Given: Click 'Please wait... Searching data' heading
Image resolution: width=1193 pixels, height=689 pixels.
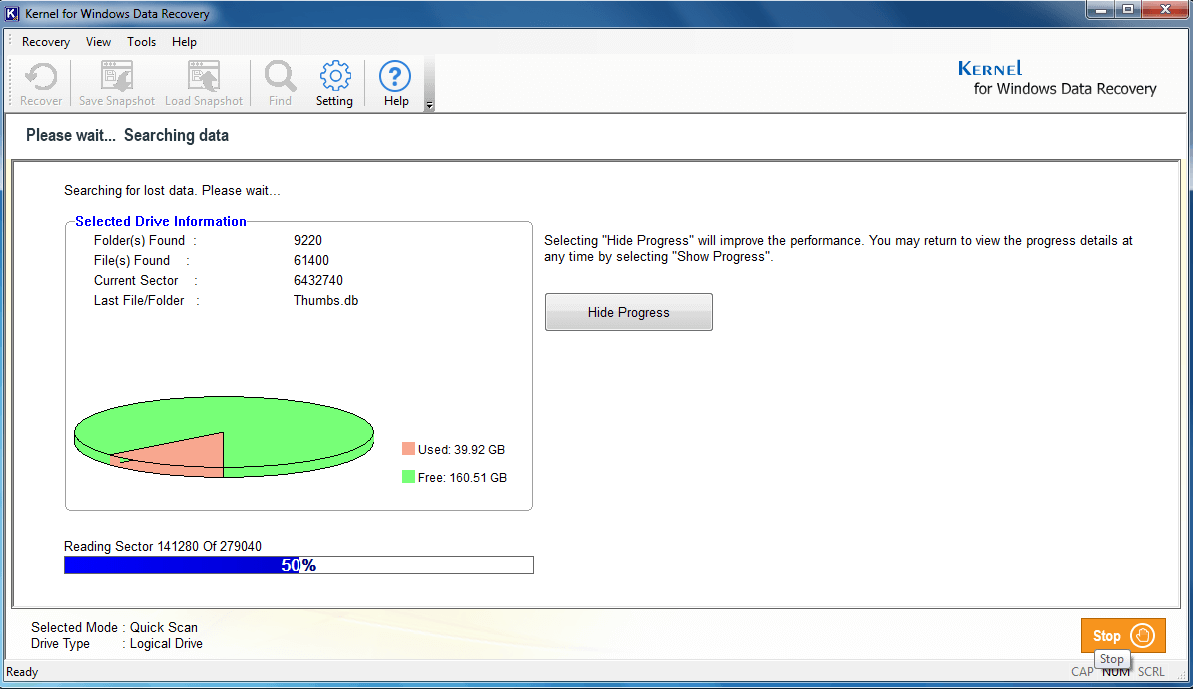Looking at the screenshot, I should coord(127,135).
